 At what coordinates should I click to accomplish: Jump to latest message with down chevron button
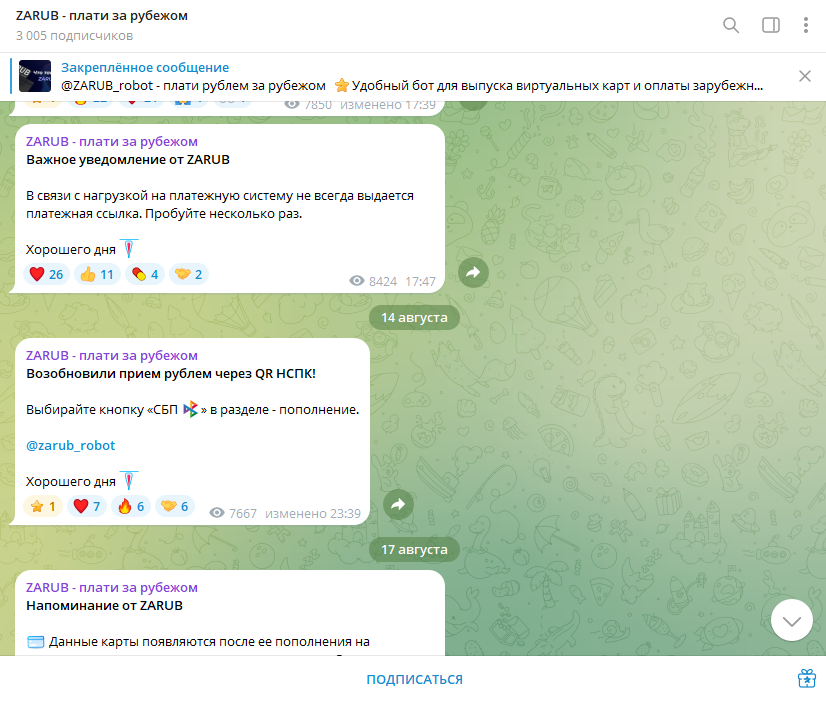pos(792,620)
